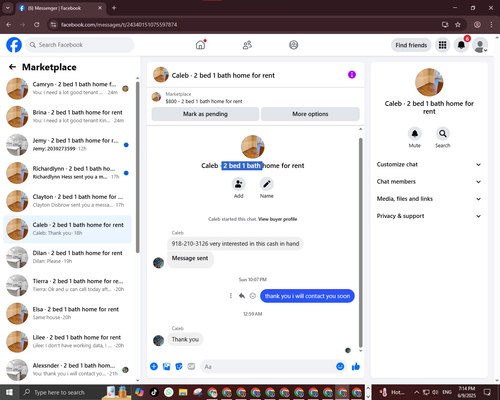Click the Name edit pencil icon
This screenshot has height=400, width=500.
coord(267,184)
